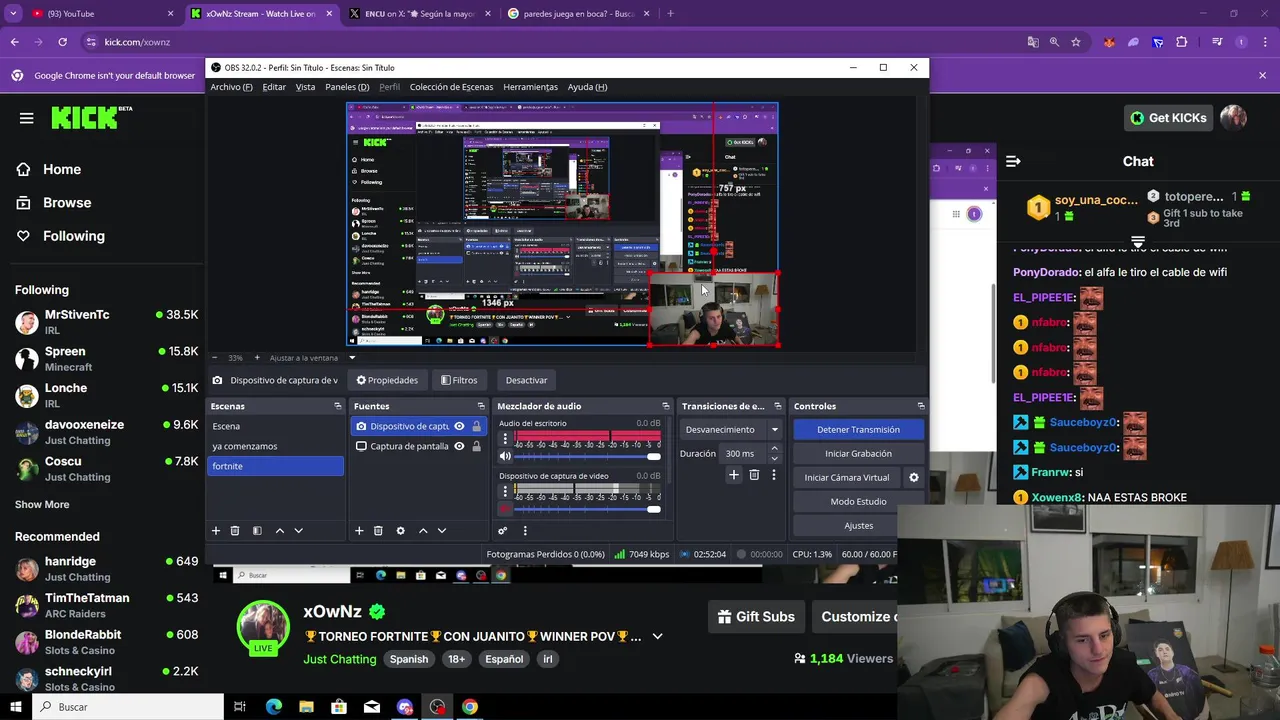Open File Explorer from taskbar
The image size is (1280, 720).
click(x=306, y=707)
